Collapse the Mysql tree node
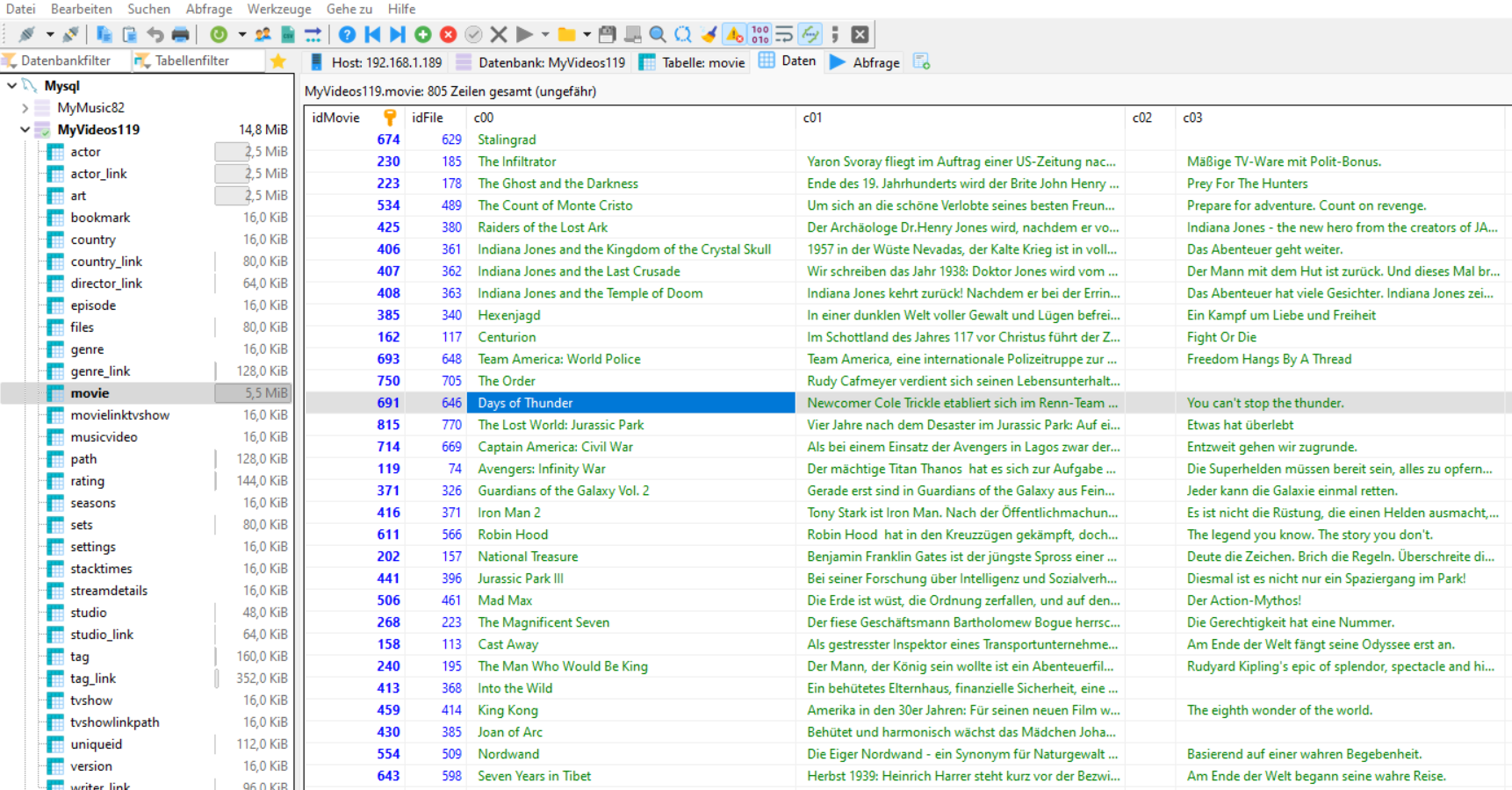The height and width of the screenshot is (790, 1512). (x=11, y=85)
